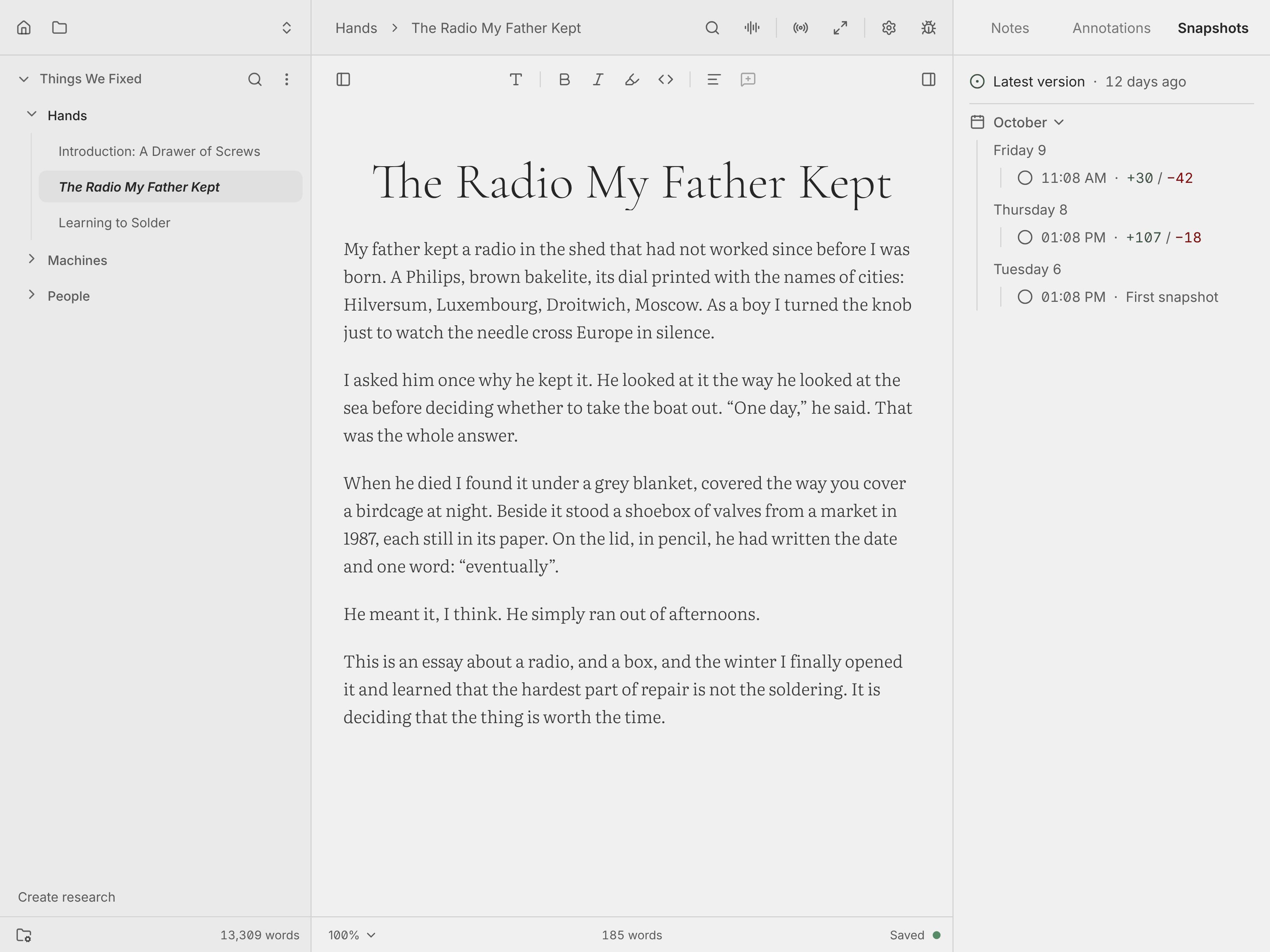Open the project switcher up-down chevron

287,27
